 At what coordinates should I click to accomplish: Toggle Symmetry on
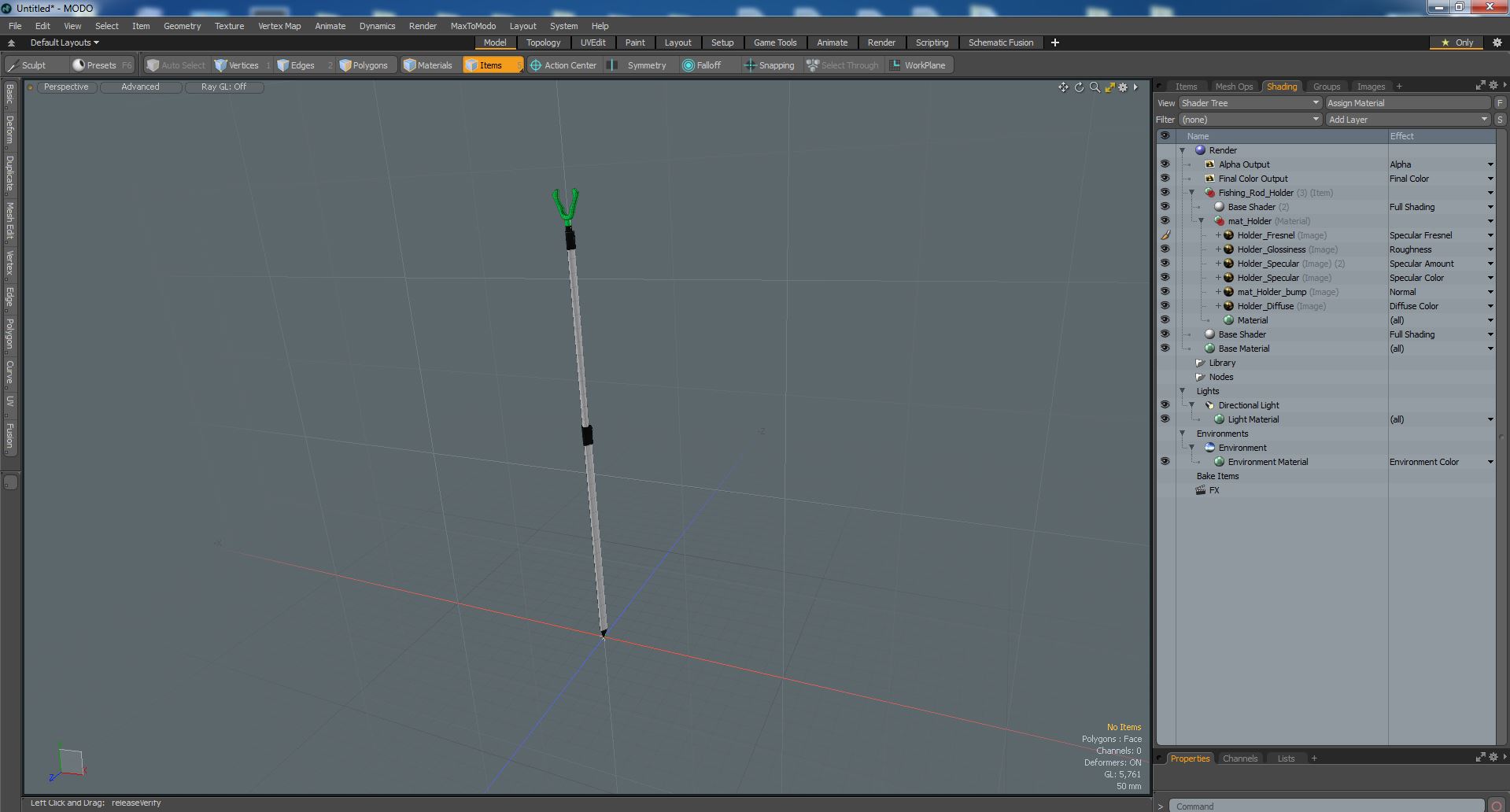click(x=639, y=65)
